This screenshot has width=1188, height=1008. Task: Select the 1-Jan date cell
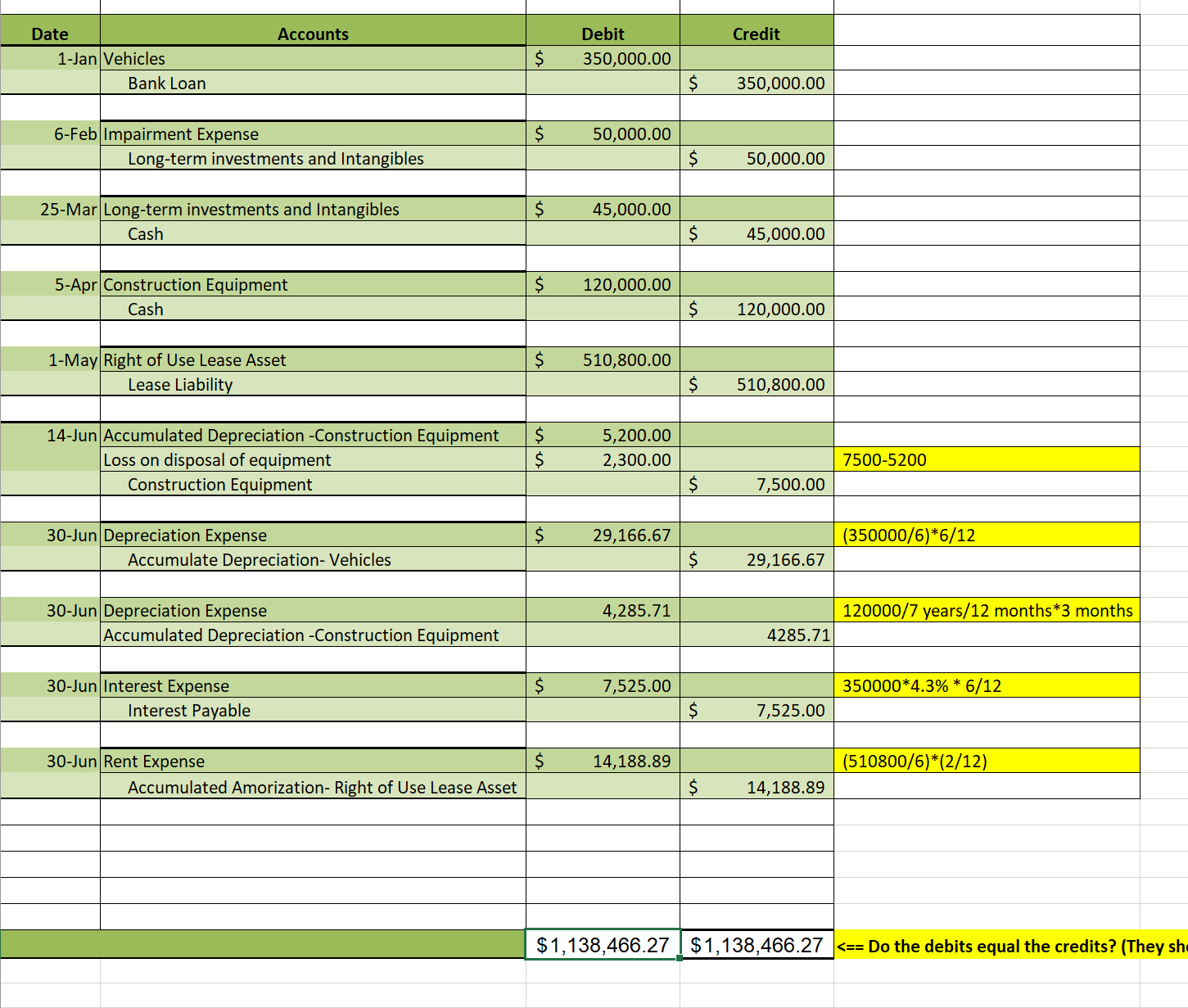[x=50, y=58]
